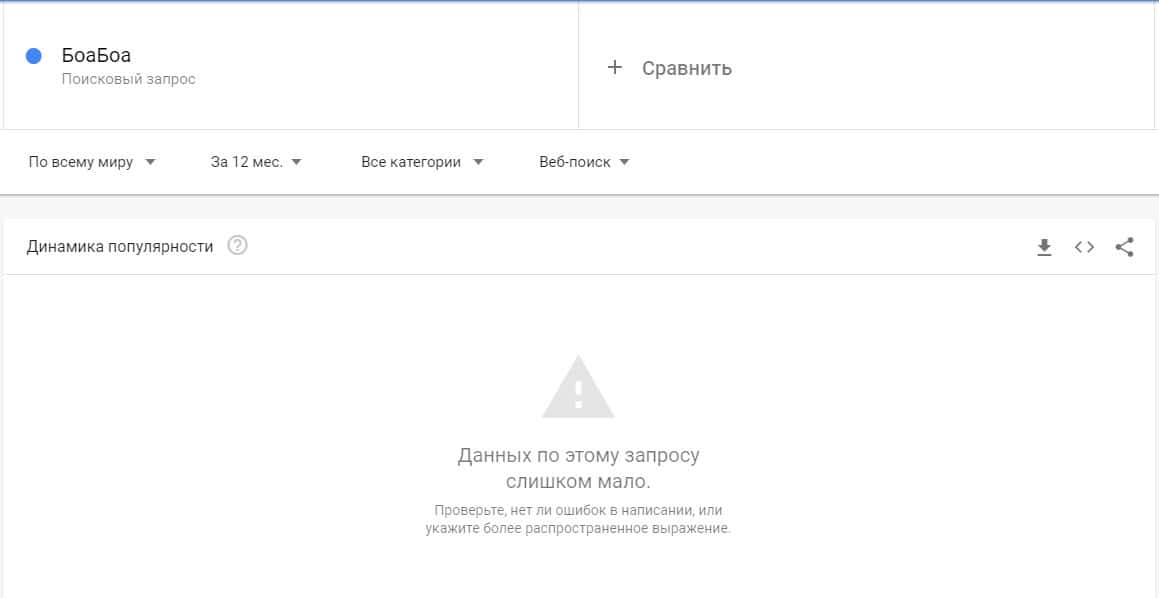Download the popularity dynamics data as CSV

(x=1044, y=247)
